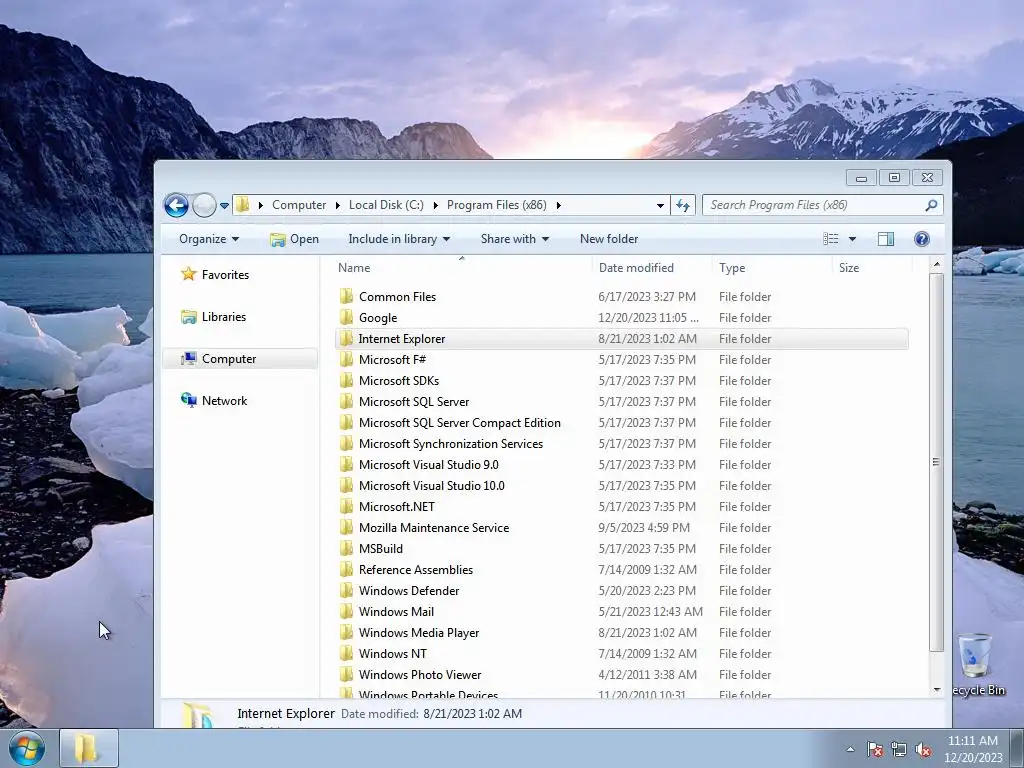The image size is (1024, 768).
Task: Select the Microsoft SDKs folder icon
Action: 346,381
